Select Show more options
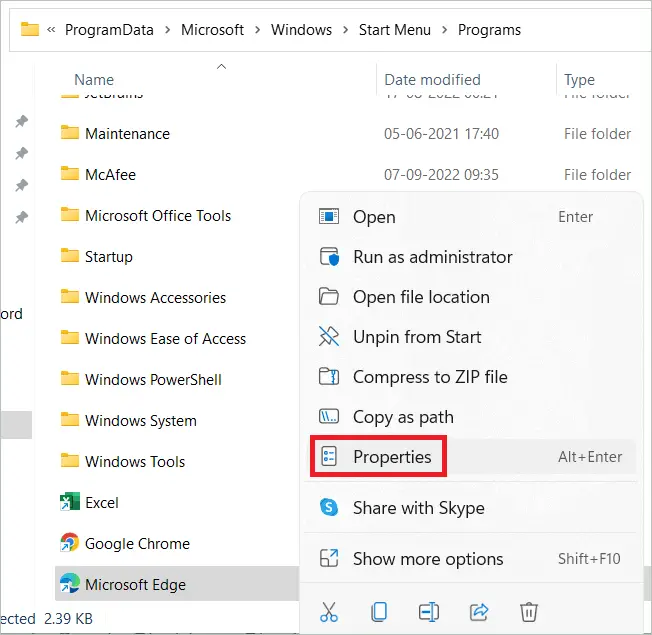This screenshot has width=652, height=635. point(470,558)
